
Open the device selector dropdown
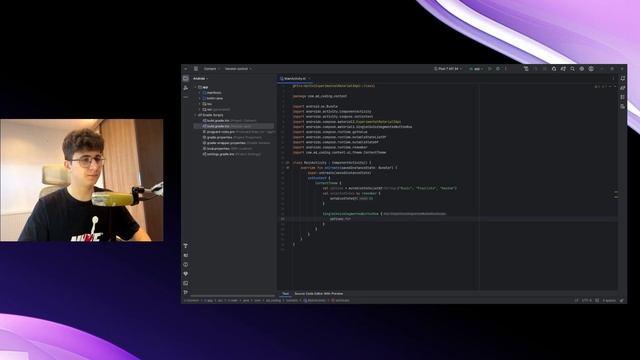[448, 69]
